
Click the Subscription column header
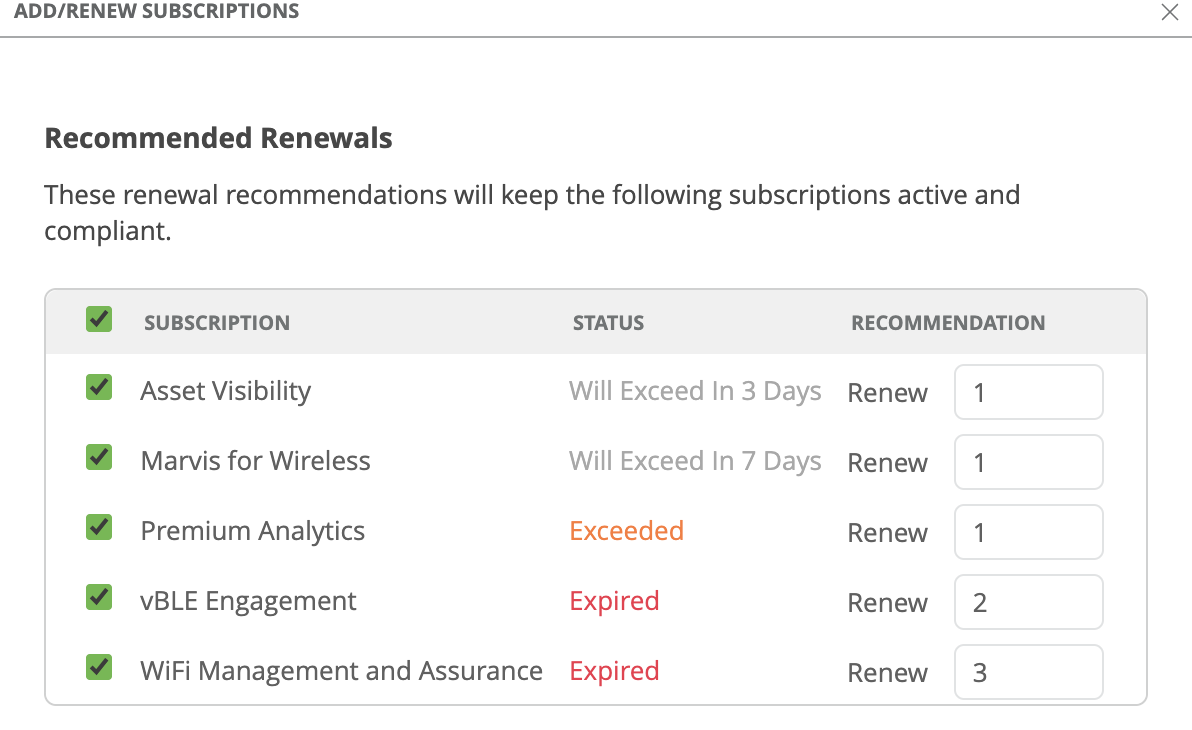217,323
